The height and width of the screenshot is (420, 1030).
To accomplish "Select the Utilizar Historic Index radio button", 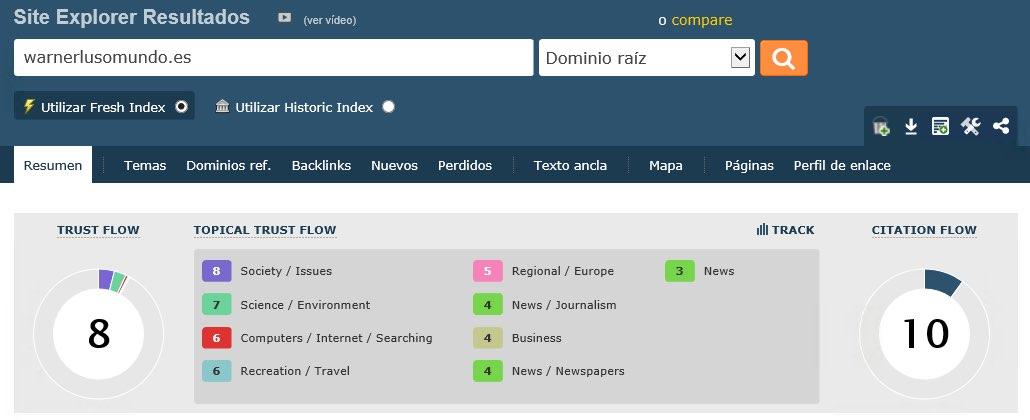I will [x=389, y=107].
